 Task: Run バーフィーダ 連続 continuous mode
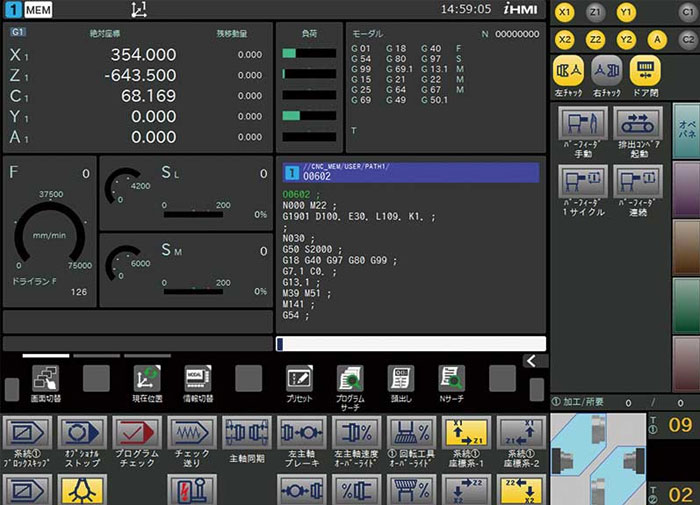pos(638,181)
